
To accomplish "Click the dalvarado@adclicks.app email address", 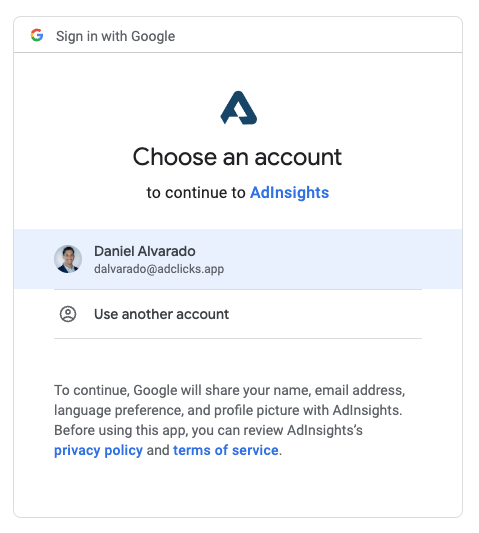I will click(x=159, y=269).
